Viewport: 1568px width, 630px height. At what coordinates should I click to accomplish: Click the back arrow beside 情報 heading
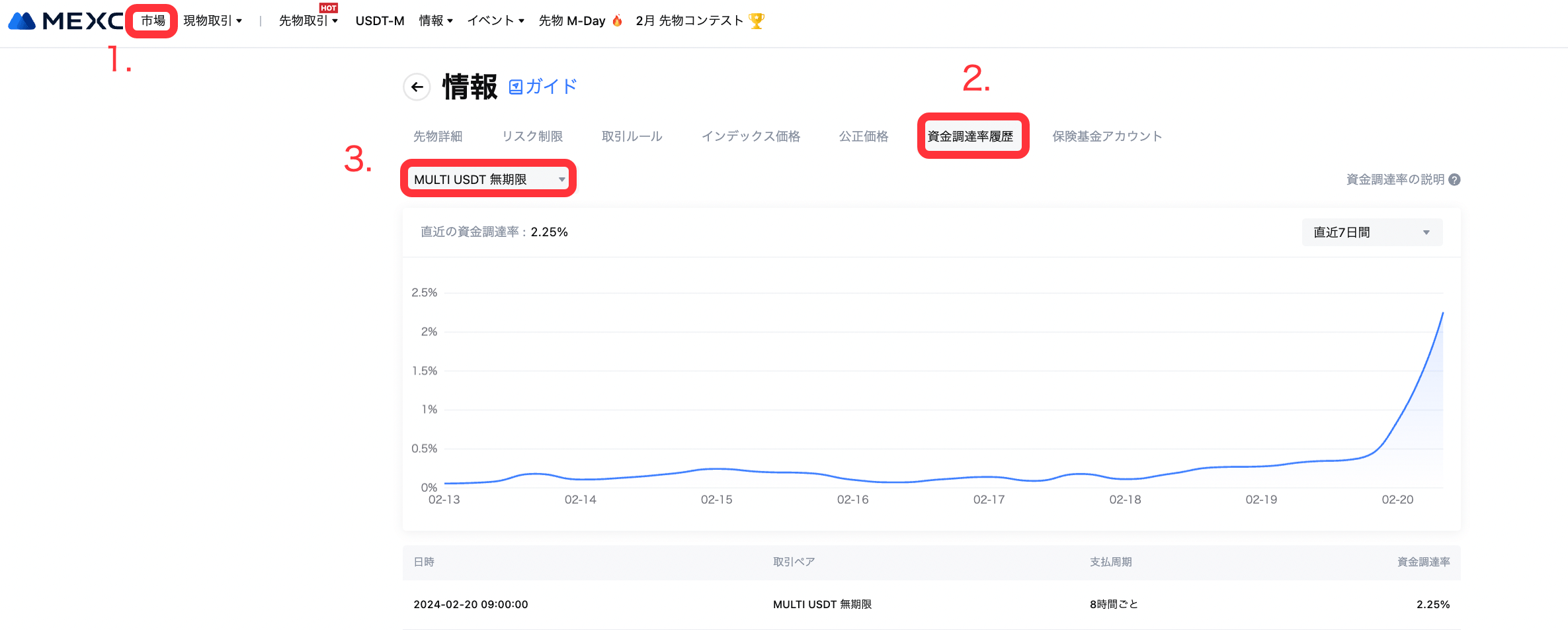pos(417,87)
